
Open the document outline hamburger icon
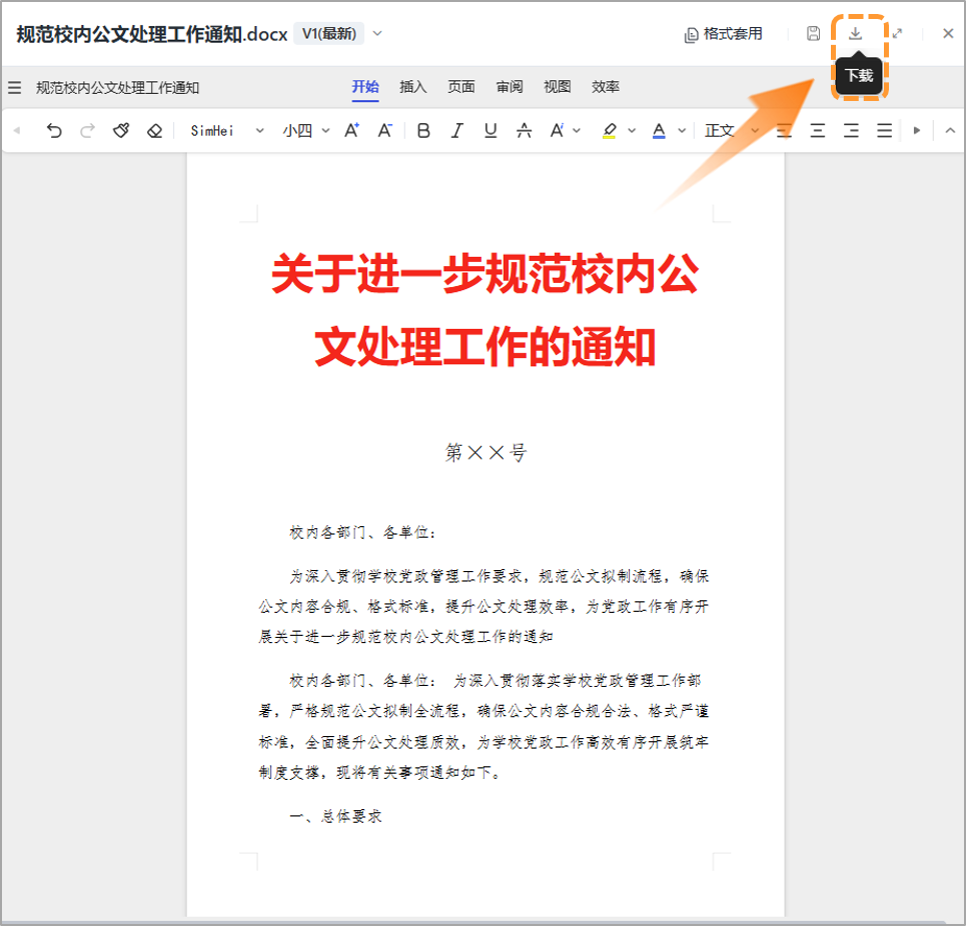14,87
